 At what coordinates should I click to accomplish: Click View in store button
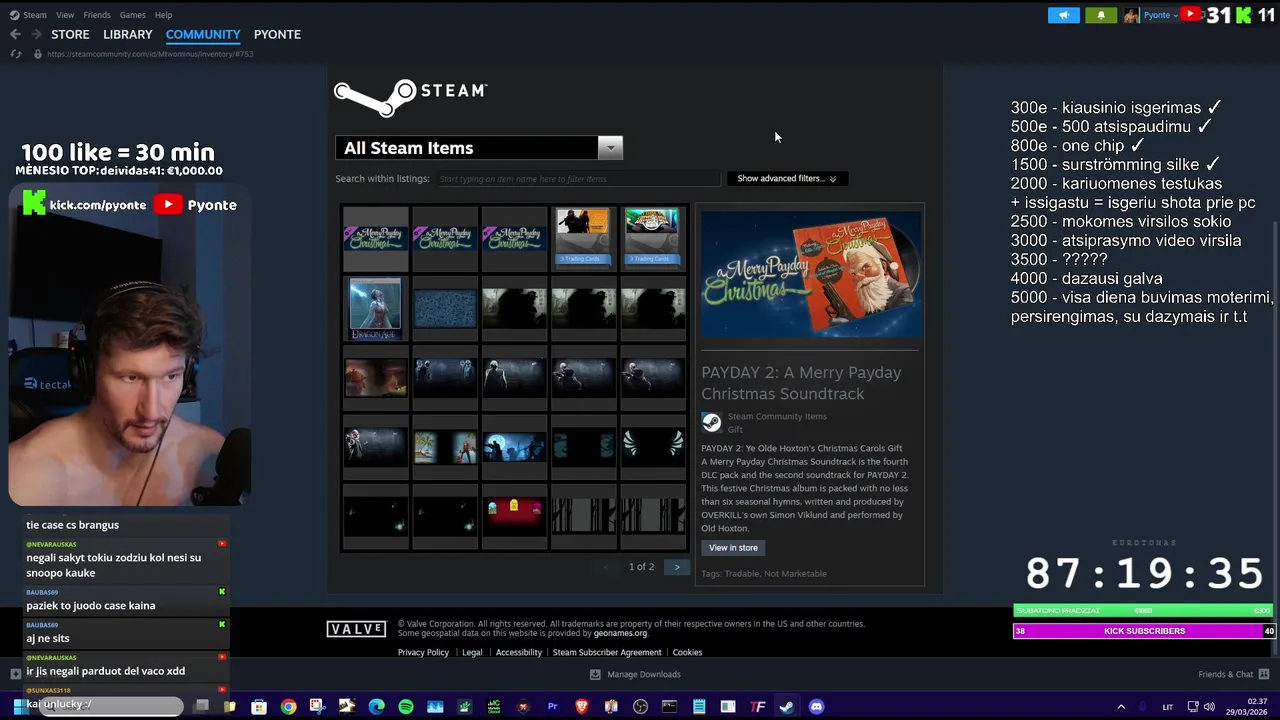coord(733,548)
